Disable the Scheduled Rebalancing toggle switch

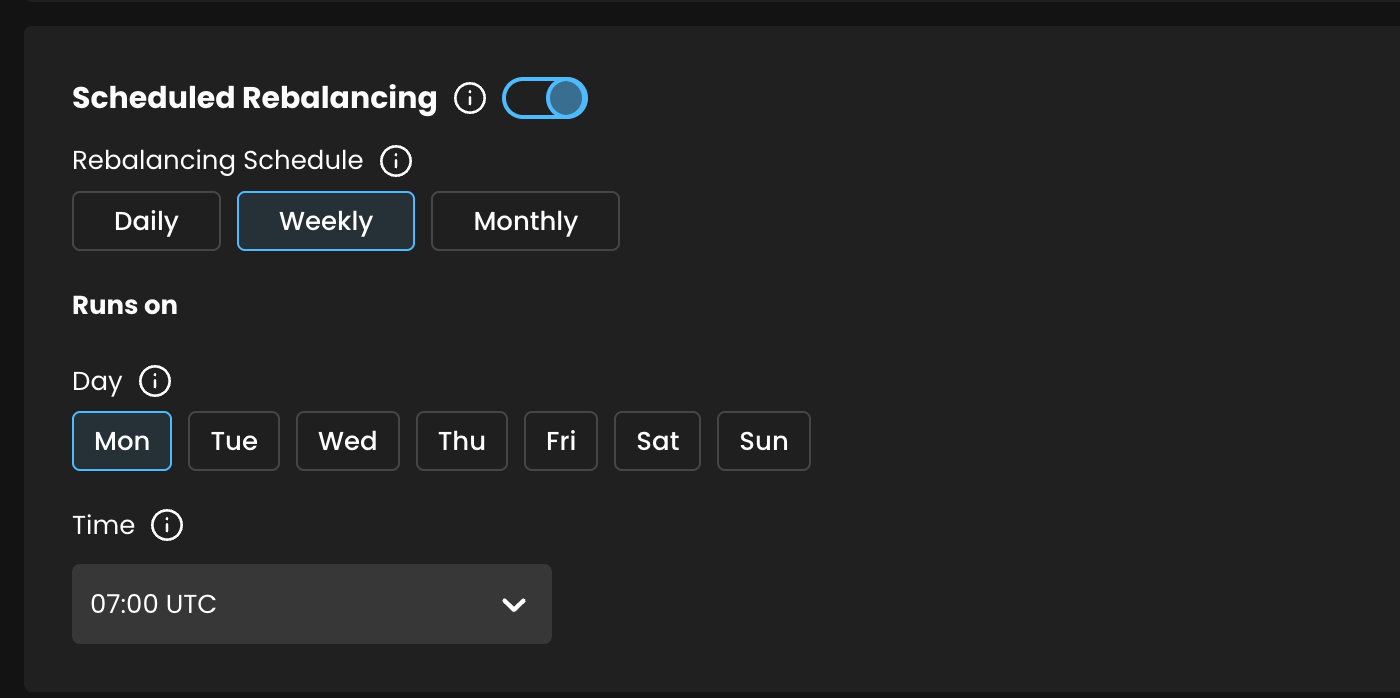[x=545, y=98]
